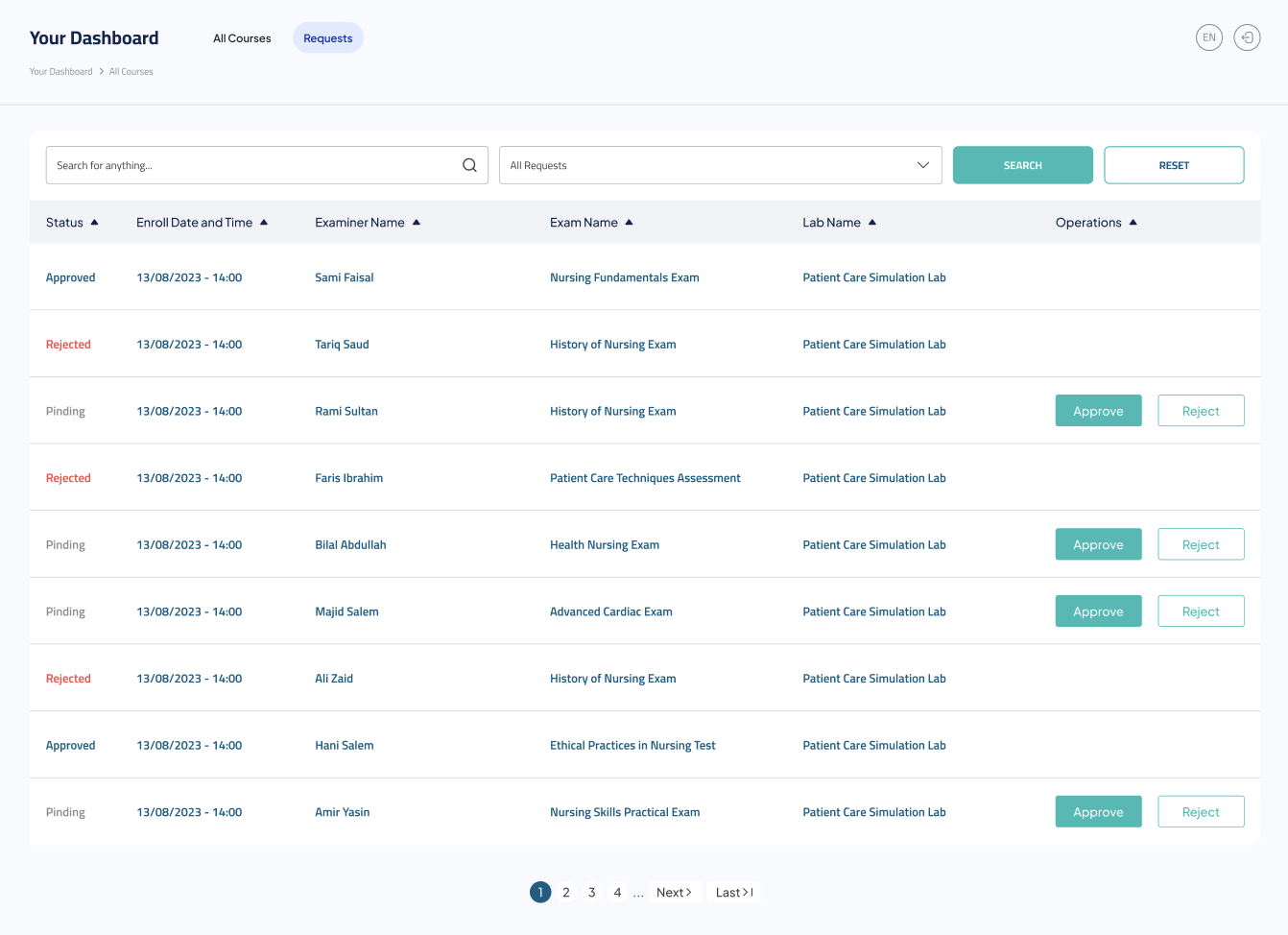Sort by Exam Name arrow
1288x935 pixels.
coord(629,223)
